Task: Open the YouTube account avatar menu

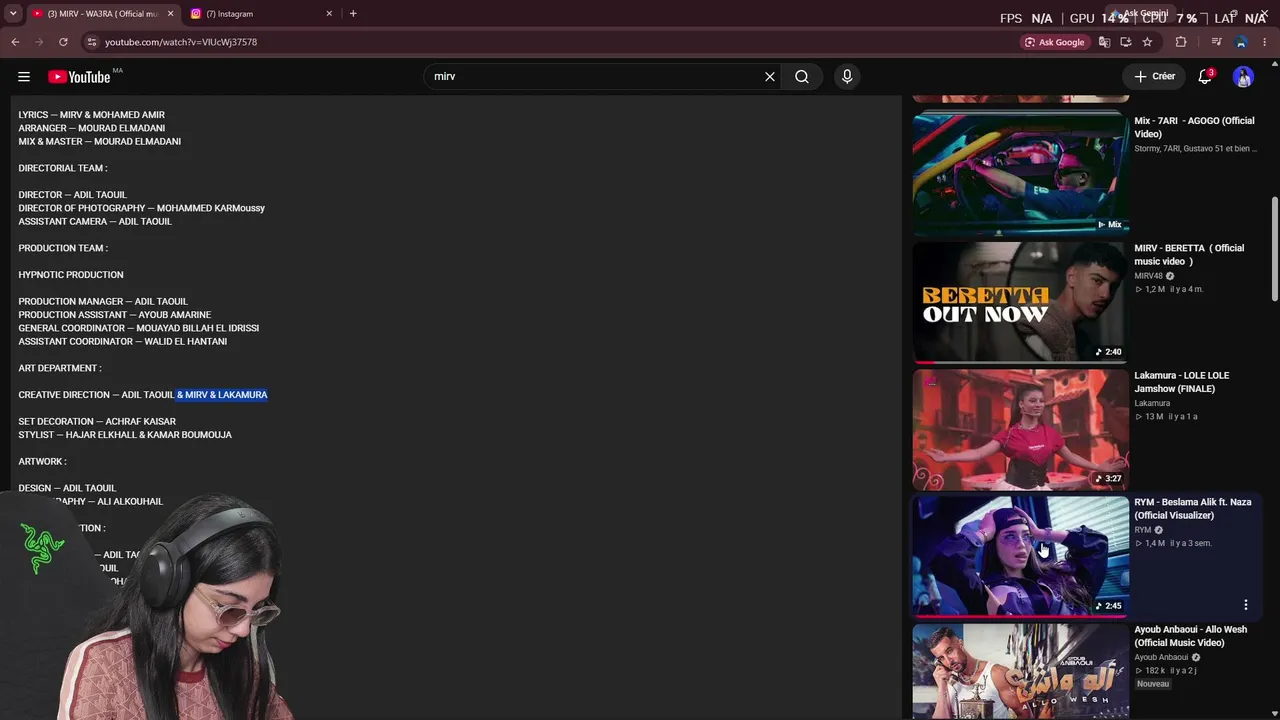Action: coord(1243,77)
